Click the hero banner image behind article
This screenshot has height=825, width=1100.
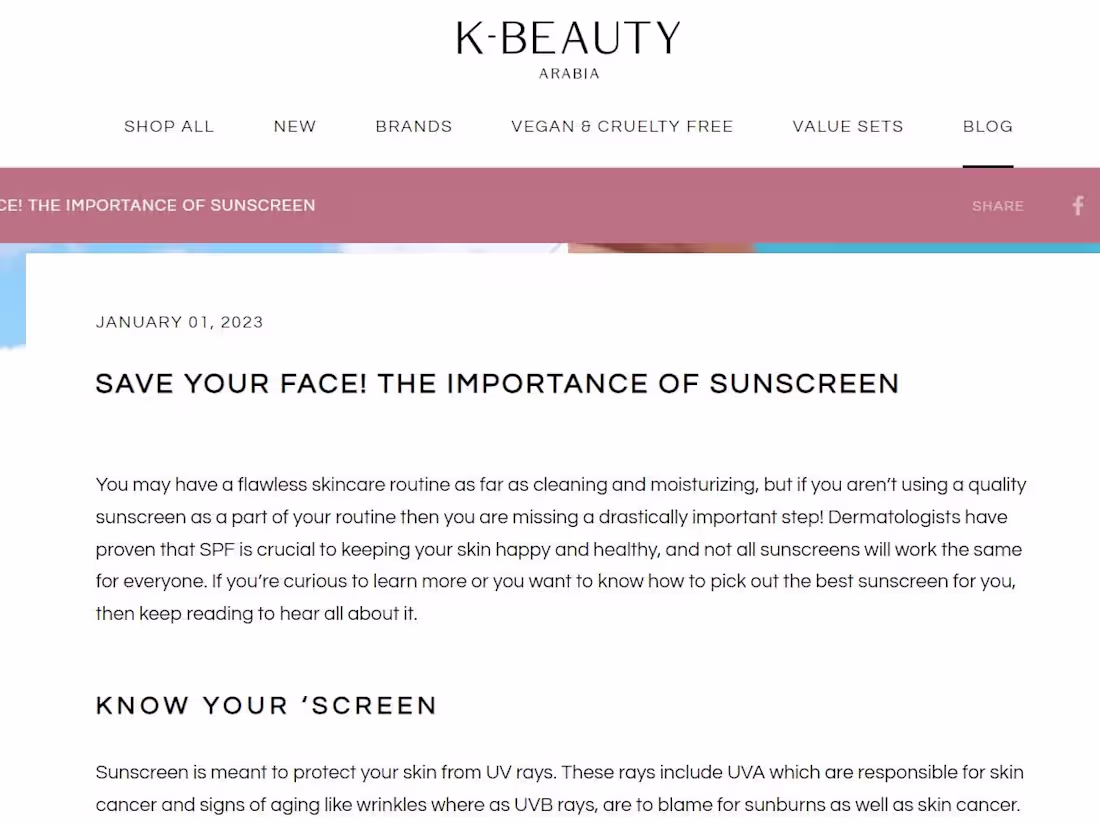(x=660, y=247)
